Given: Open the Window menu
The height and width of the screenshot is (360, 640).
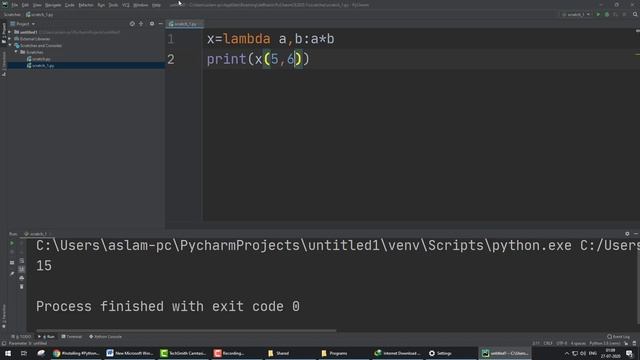Looking at the screenshot, I should point(141,5).
